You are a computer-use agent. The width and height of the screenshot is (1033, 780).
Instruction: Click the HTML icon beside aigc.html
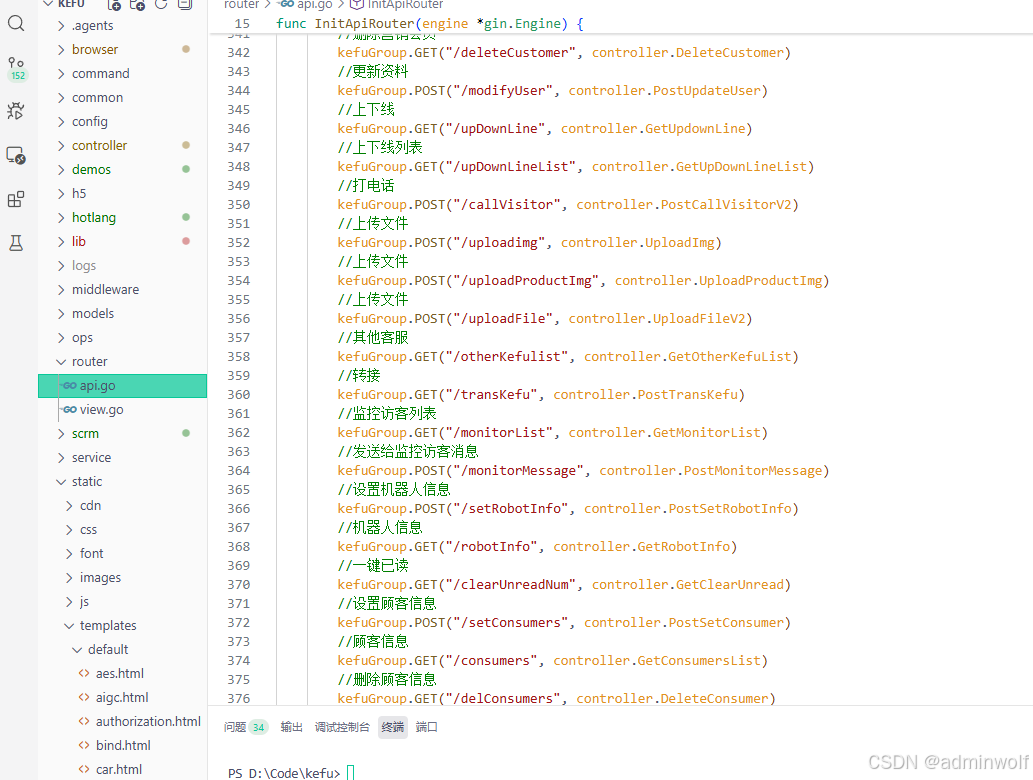tap(84, 697)
